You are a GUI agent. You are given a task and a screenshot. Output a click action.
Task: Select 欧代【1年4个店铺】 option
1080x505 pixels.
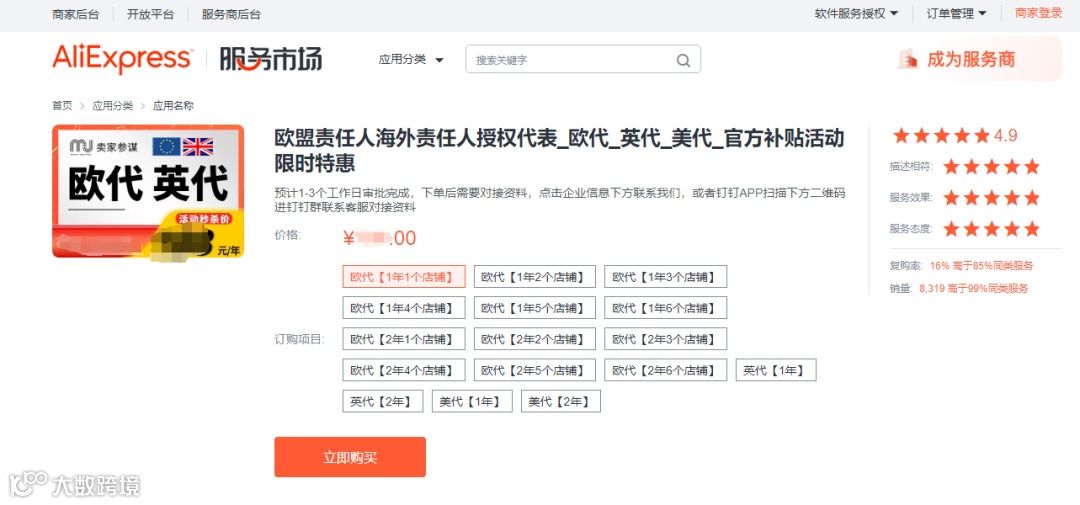[404, 308]
